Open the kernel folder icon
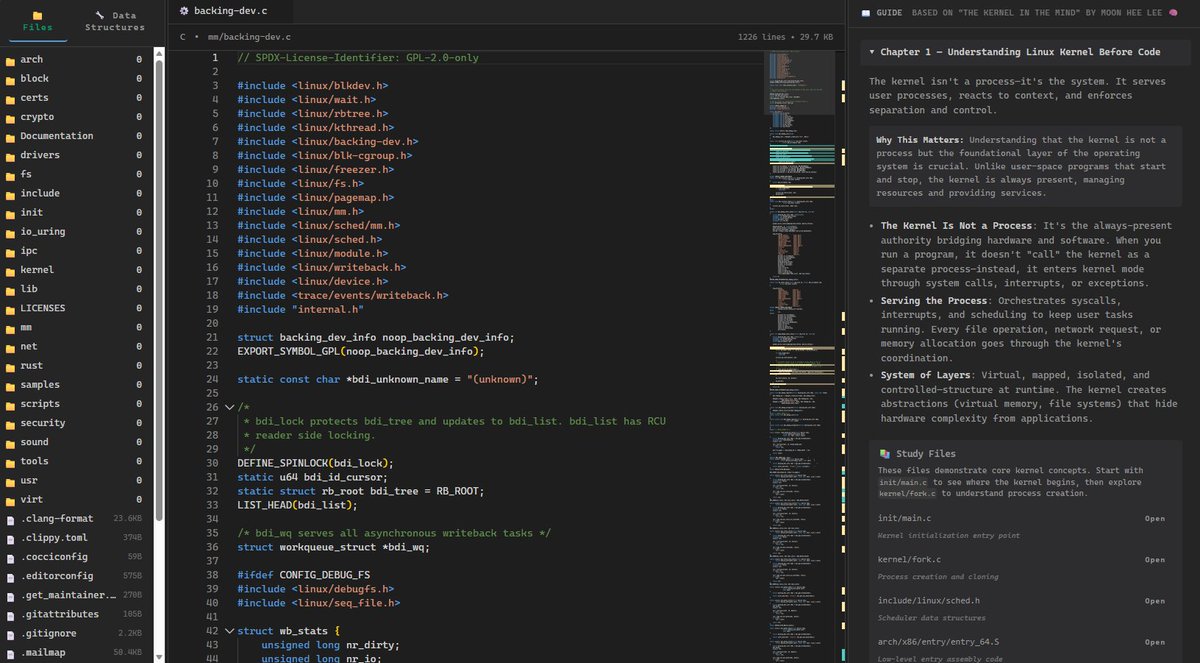The width and height of the screenshot is (1200, 663). click(10, 270)
